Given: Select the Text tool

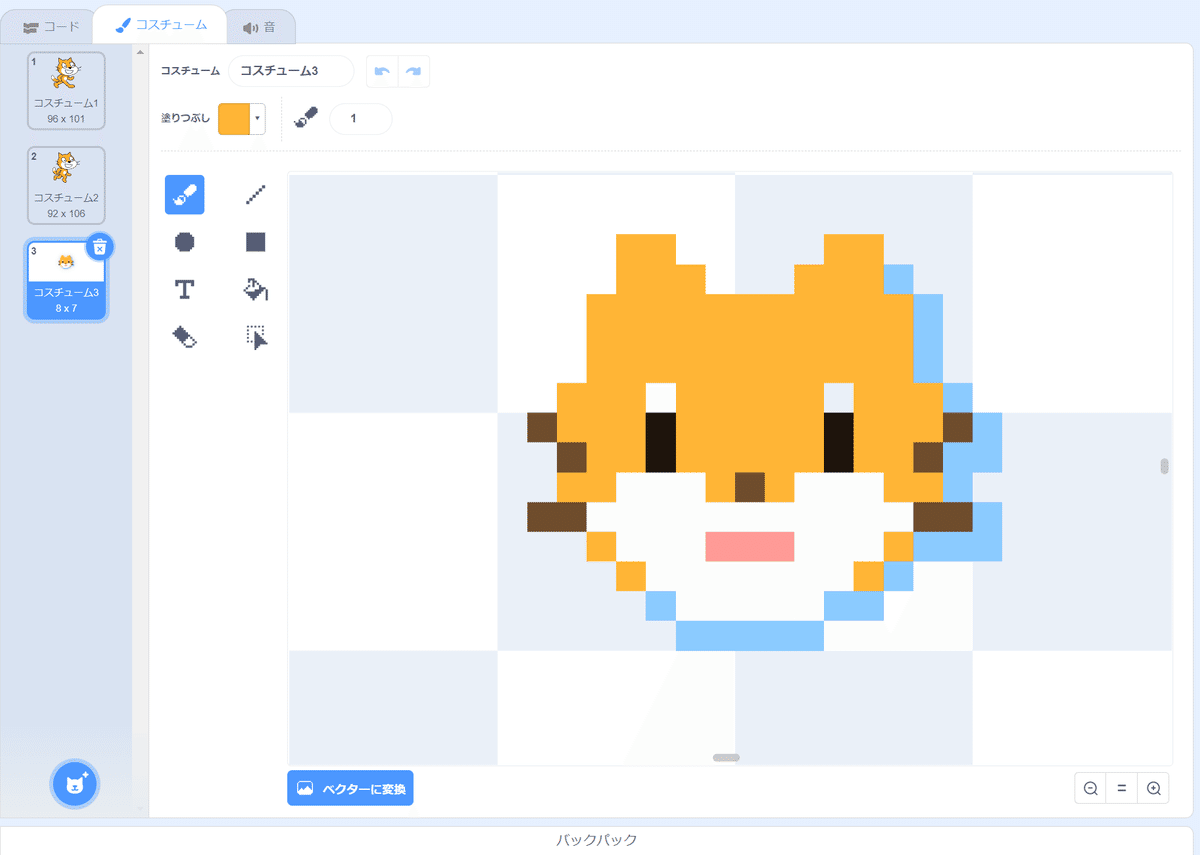Looking at the screenshot, I should (185, 290).
